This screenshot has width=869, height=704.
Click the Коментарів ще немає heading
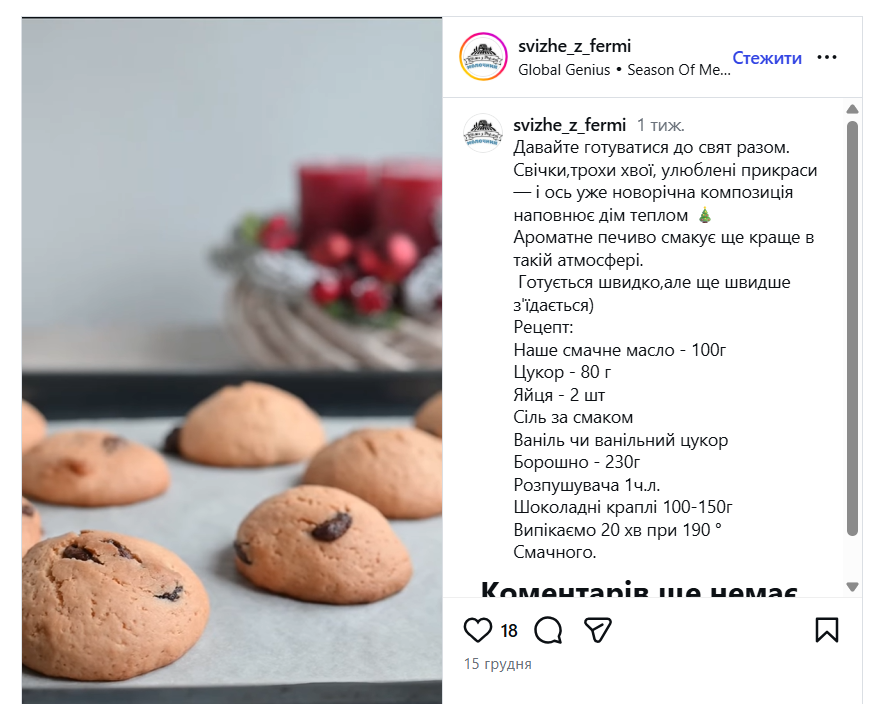coord(639,590)
